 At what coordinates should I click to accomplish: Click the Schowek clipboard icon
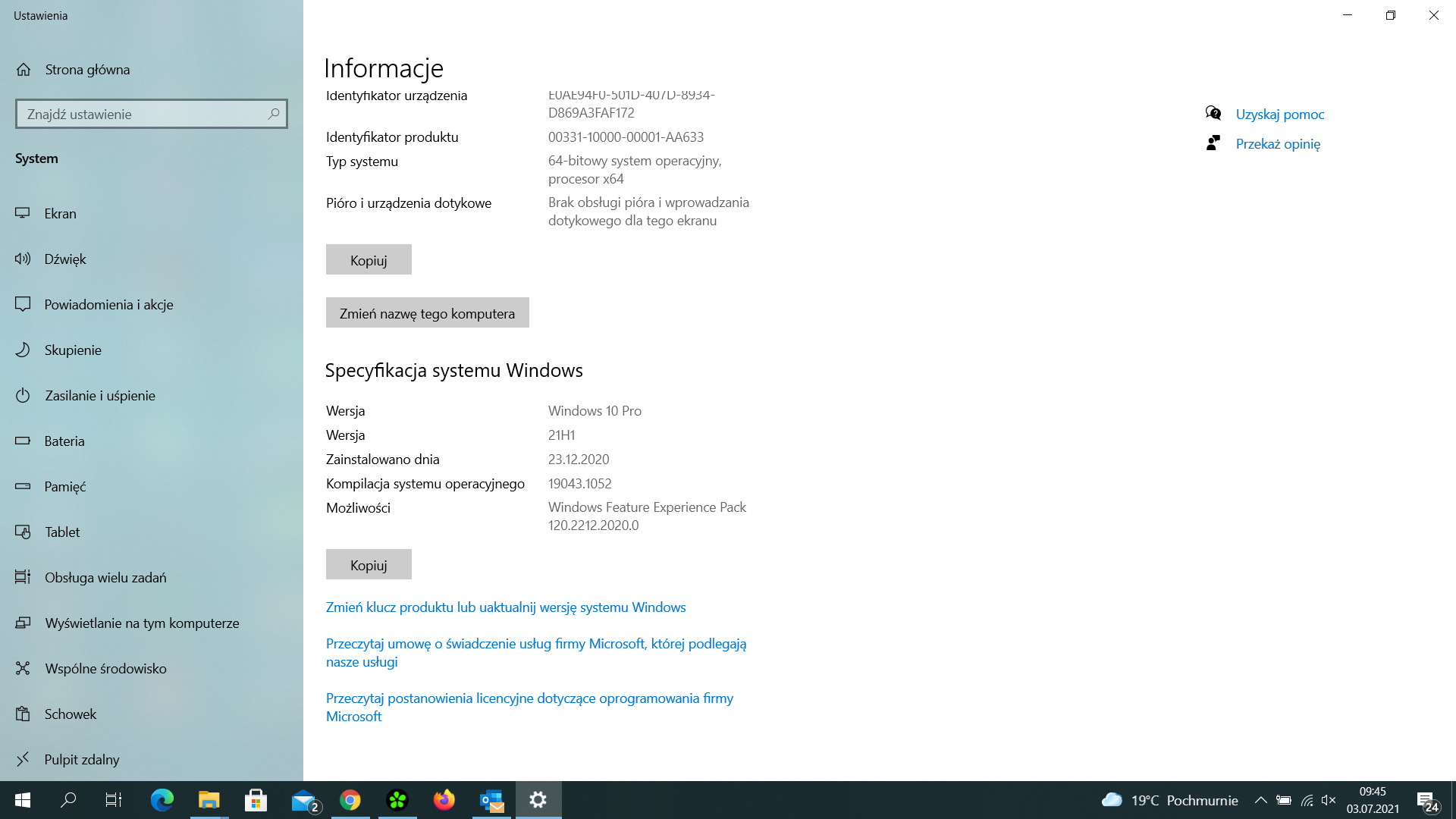[23, 714]
